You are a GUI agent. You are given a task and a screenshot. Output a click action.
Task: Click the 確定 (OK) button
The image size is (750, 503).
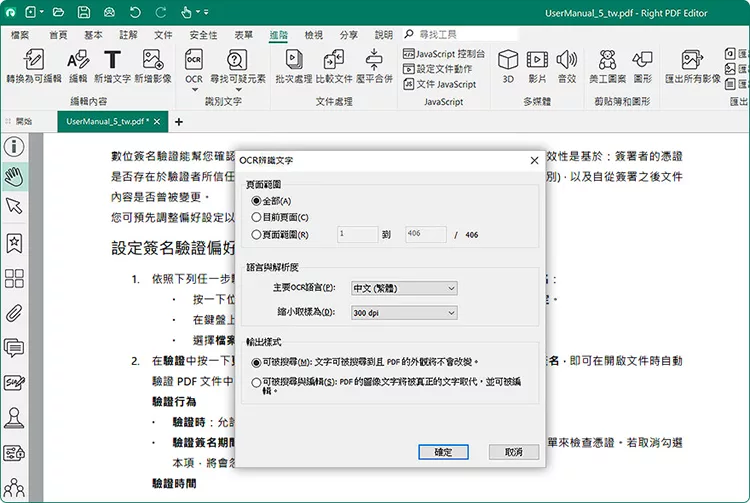(443, 452)
